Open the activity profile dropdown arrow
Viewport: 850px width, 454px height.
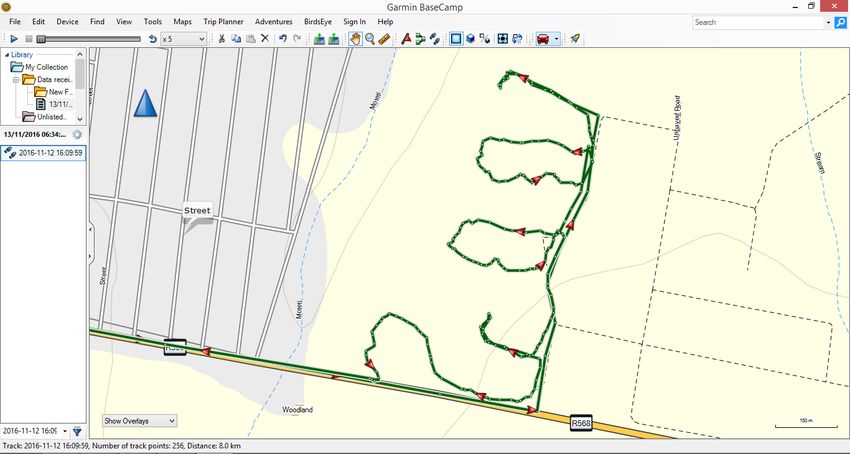tap(556, 39)
